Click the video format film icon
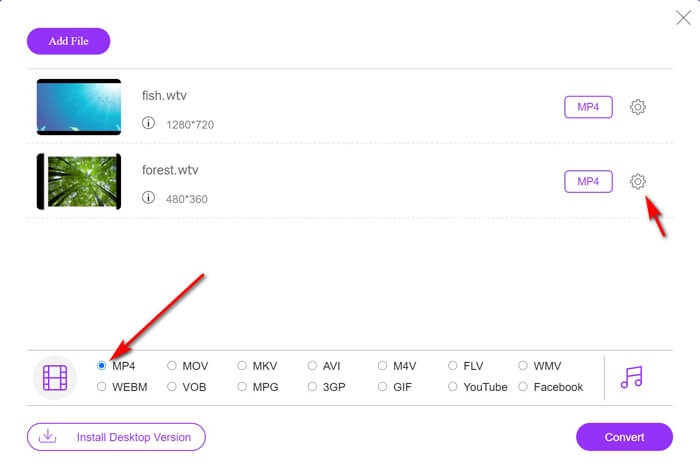This screenshot has width=700, height=476. pos(55,377)
